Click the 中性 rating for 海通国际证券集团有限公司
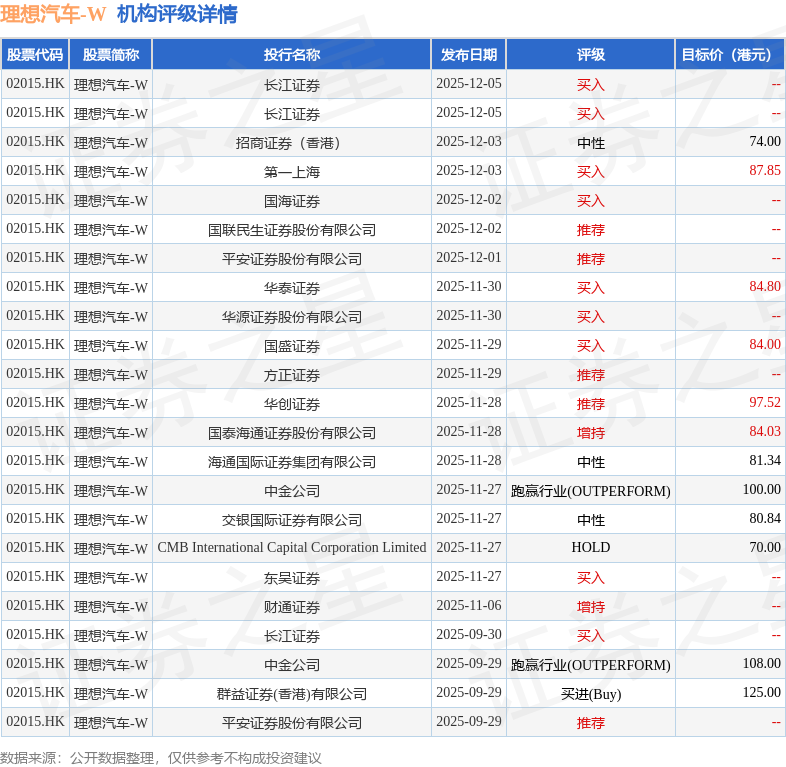786x767 pixels. [x=591, y=462]
